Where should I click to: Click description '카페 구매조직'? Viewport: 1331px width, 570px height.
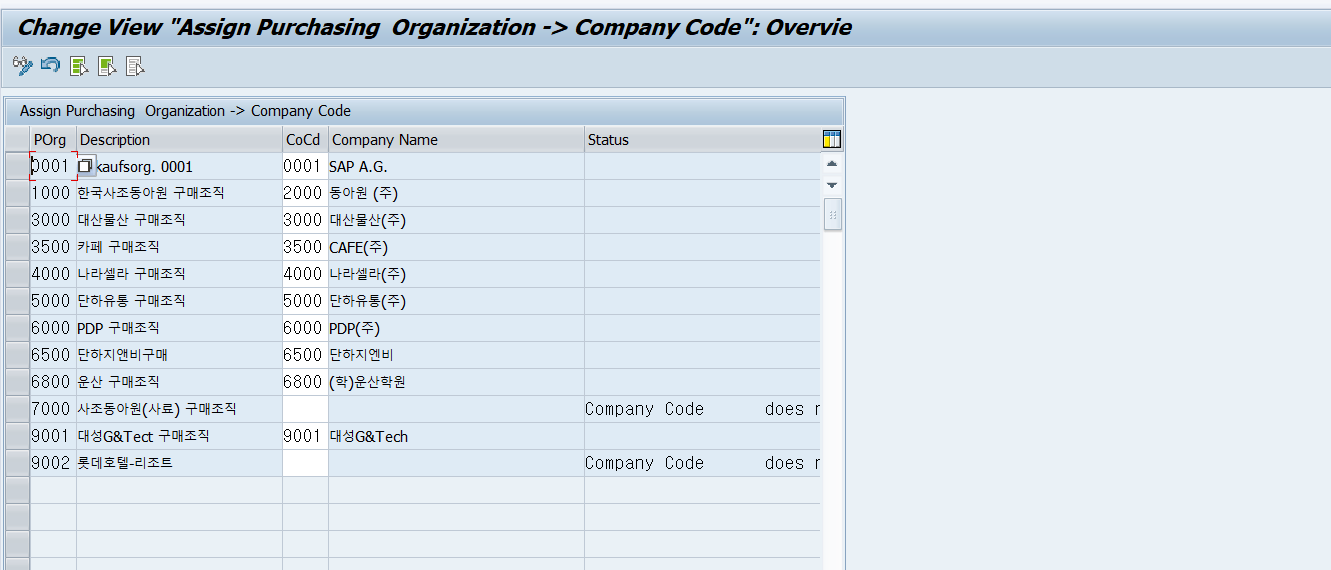(118, 247)
